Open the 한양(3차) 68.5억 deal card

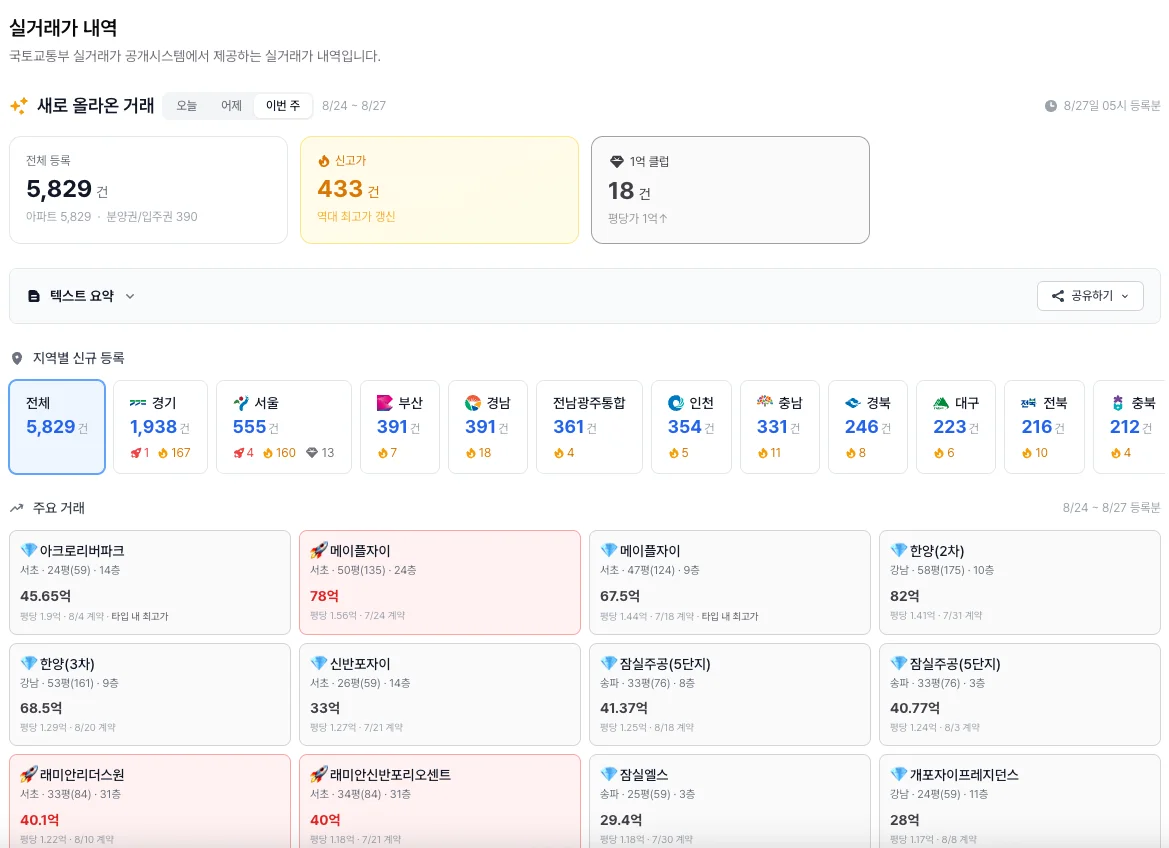click(x=150, y=694)
